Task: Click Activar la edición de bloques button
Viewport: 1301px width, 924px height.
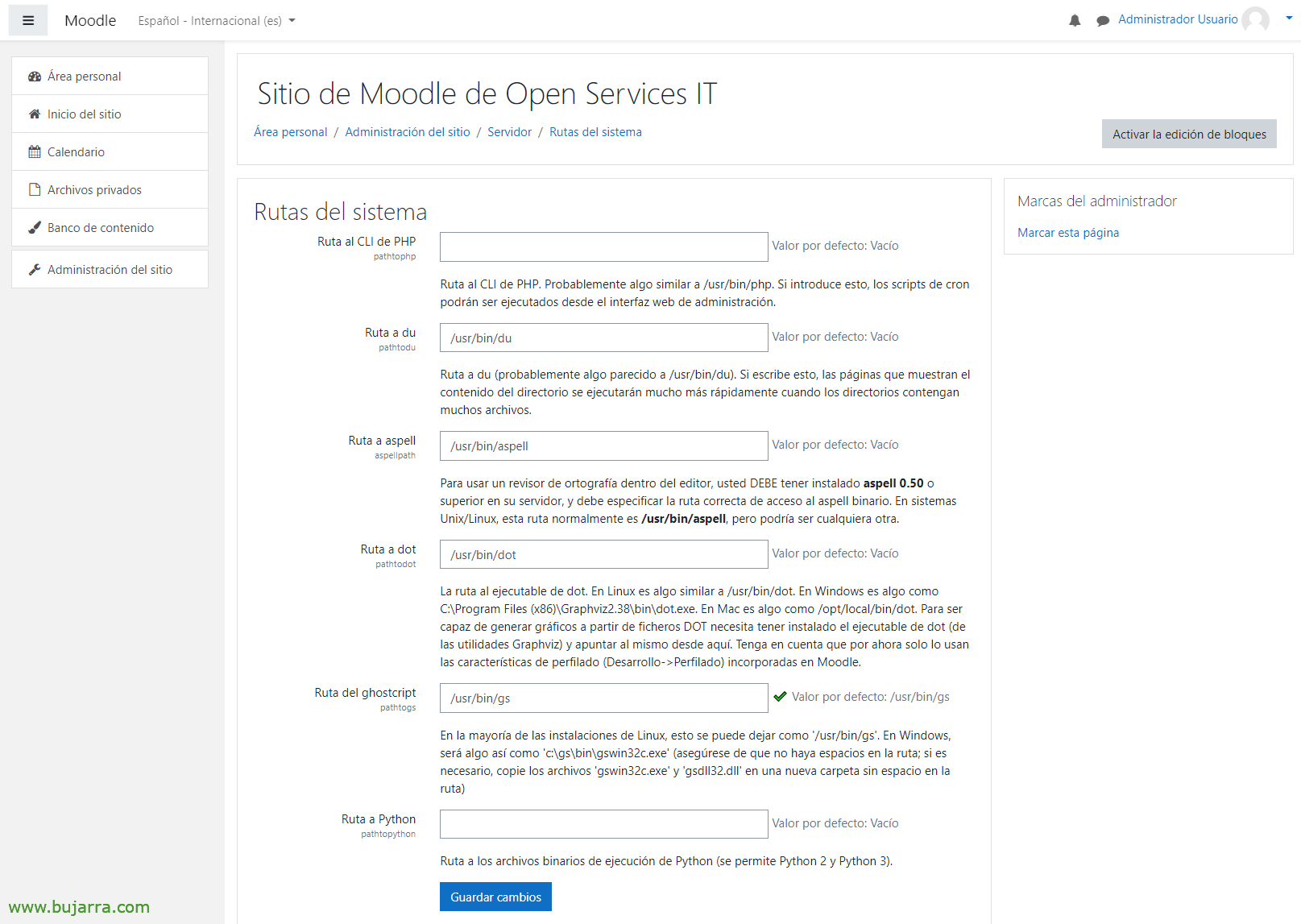Action: tap(1189, 135)
